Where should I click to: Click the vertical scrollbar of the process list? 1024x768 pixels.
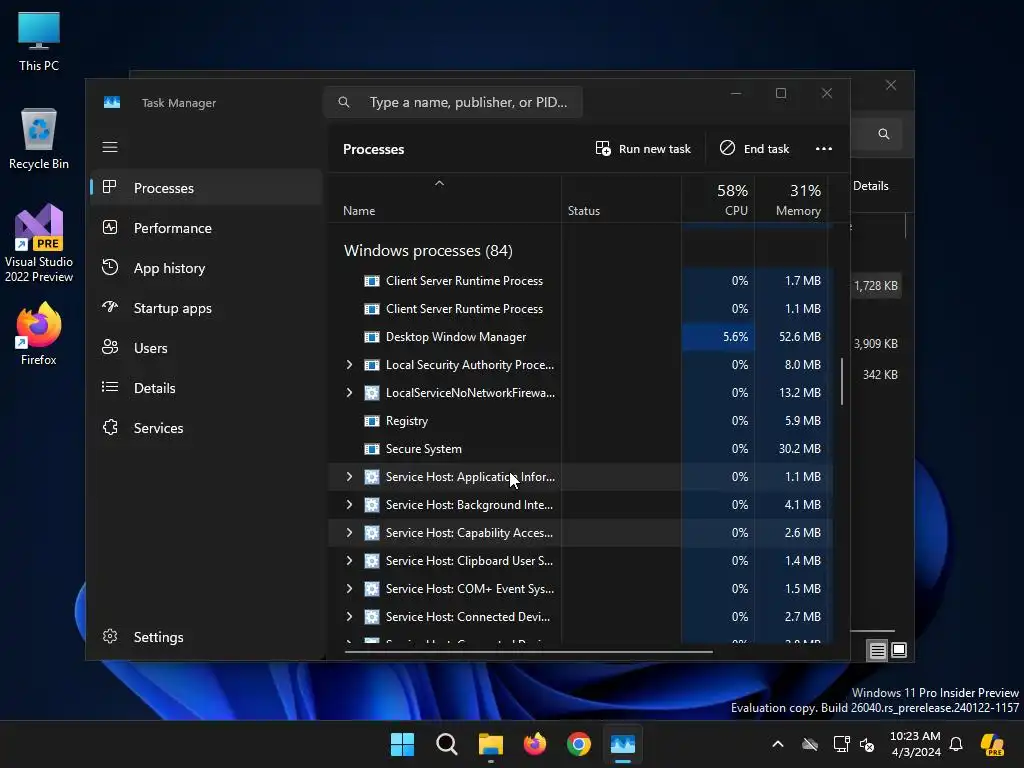[842, 382]
